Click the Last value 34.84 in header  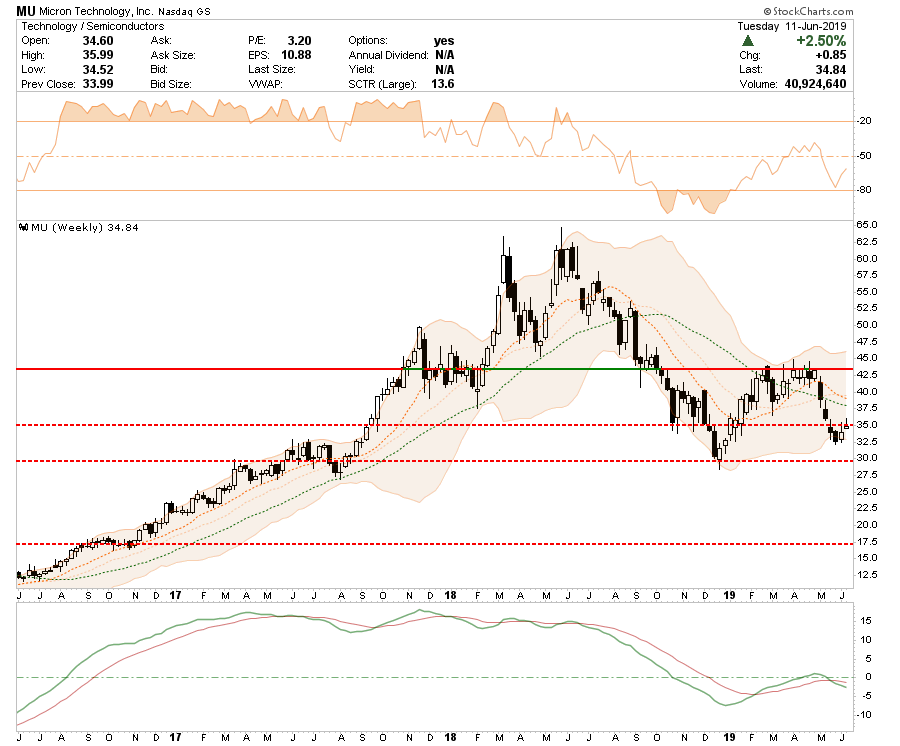pos(831,69)
